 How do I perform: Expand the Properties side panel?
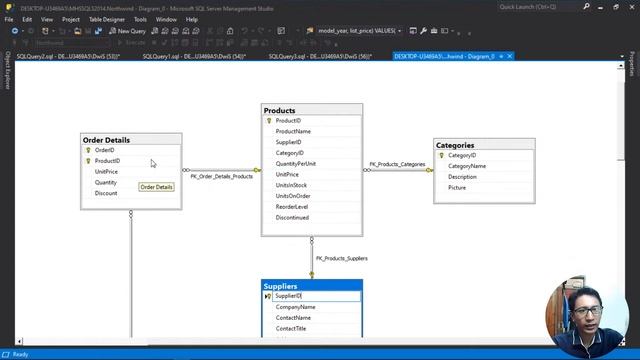click(632, 64)
